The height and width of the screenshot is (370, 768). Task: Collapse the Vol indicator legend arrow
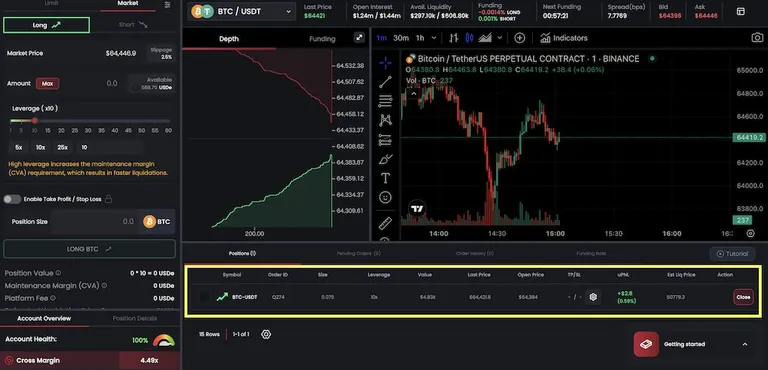413,93
